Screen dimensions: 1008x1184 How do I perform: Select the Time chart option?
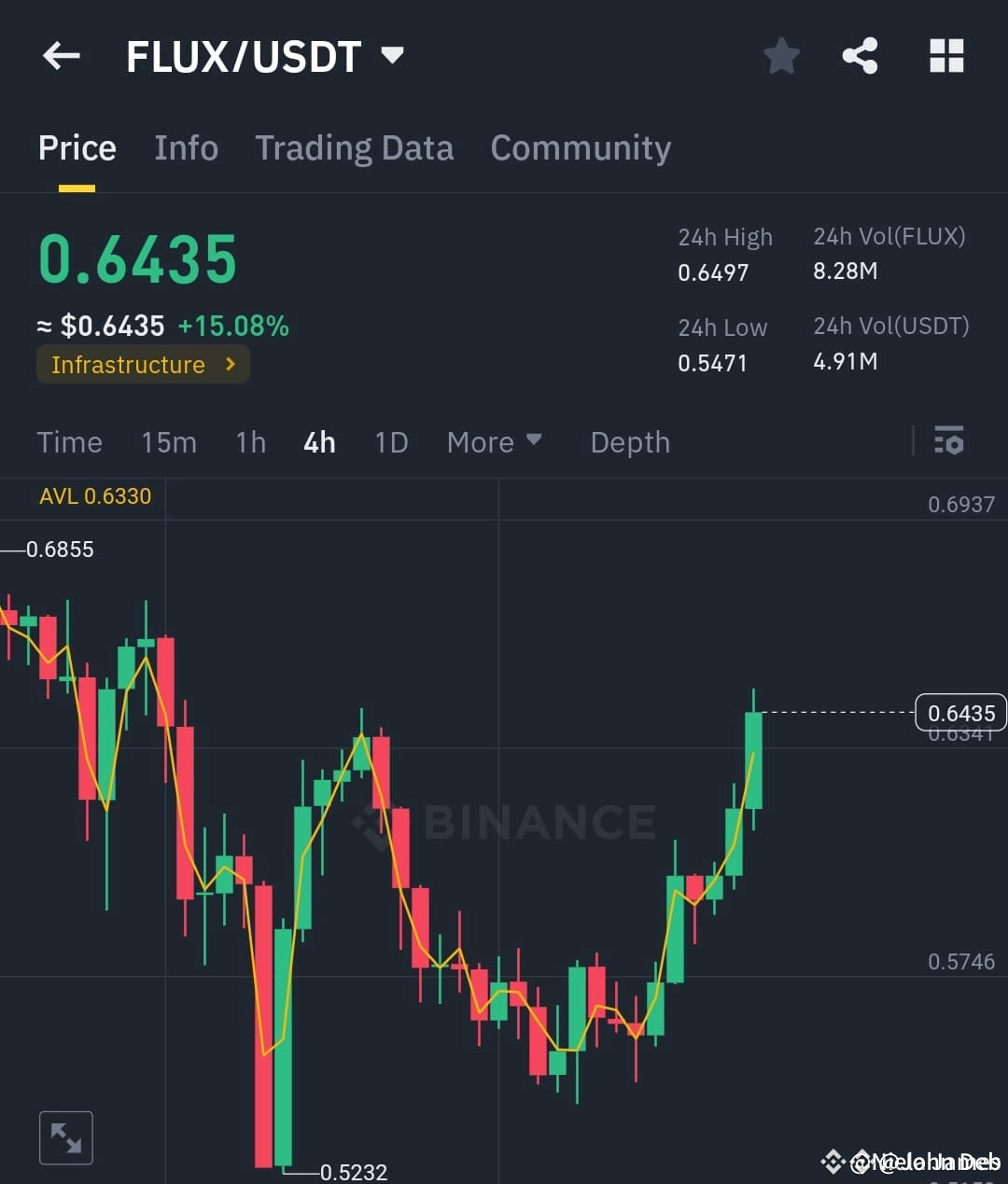[69, 442]
